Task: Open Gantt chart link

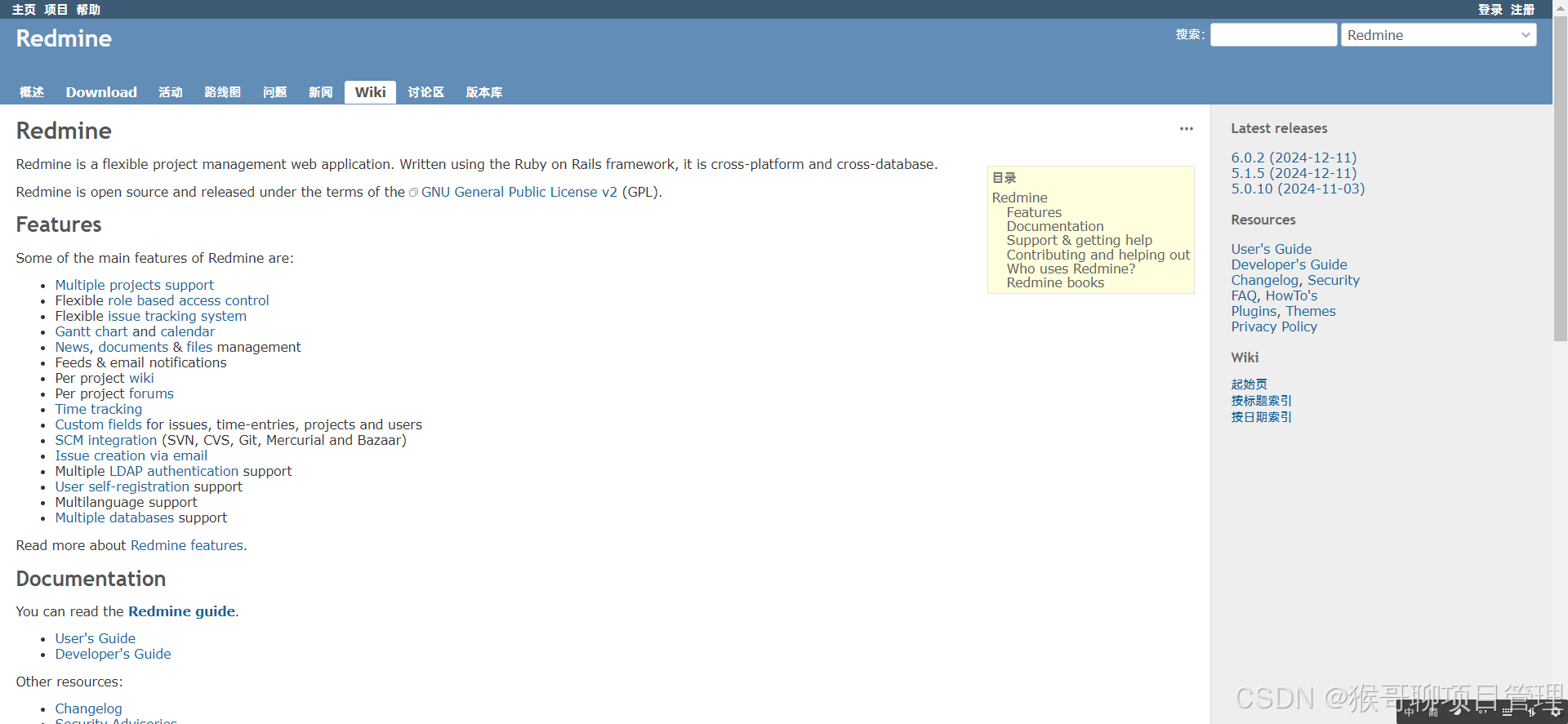Action: point(91,331)
